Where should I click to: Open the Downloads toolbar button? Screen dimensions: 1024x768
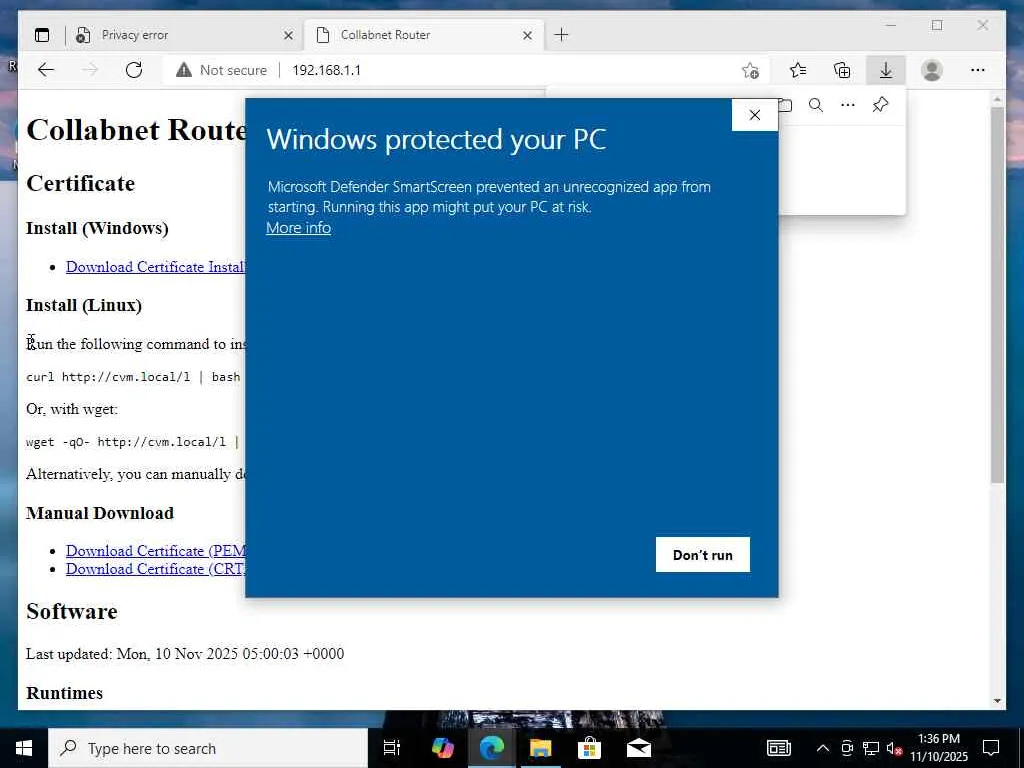[886, 70]
